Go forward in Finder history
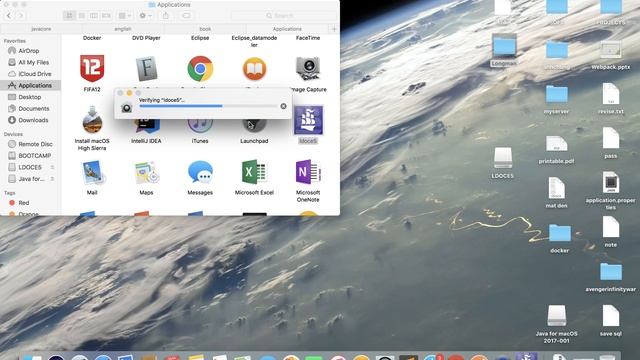 coord(20,16)
